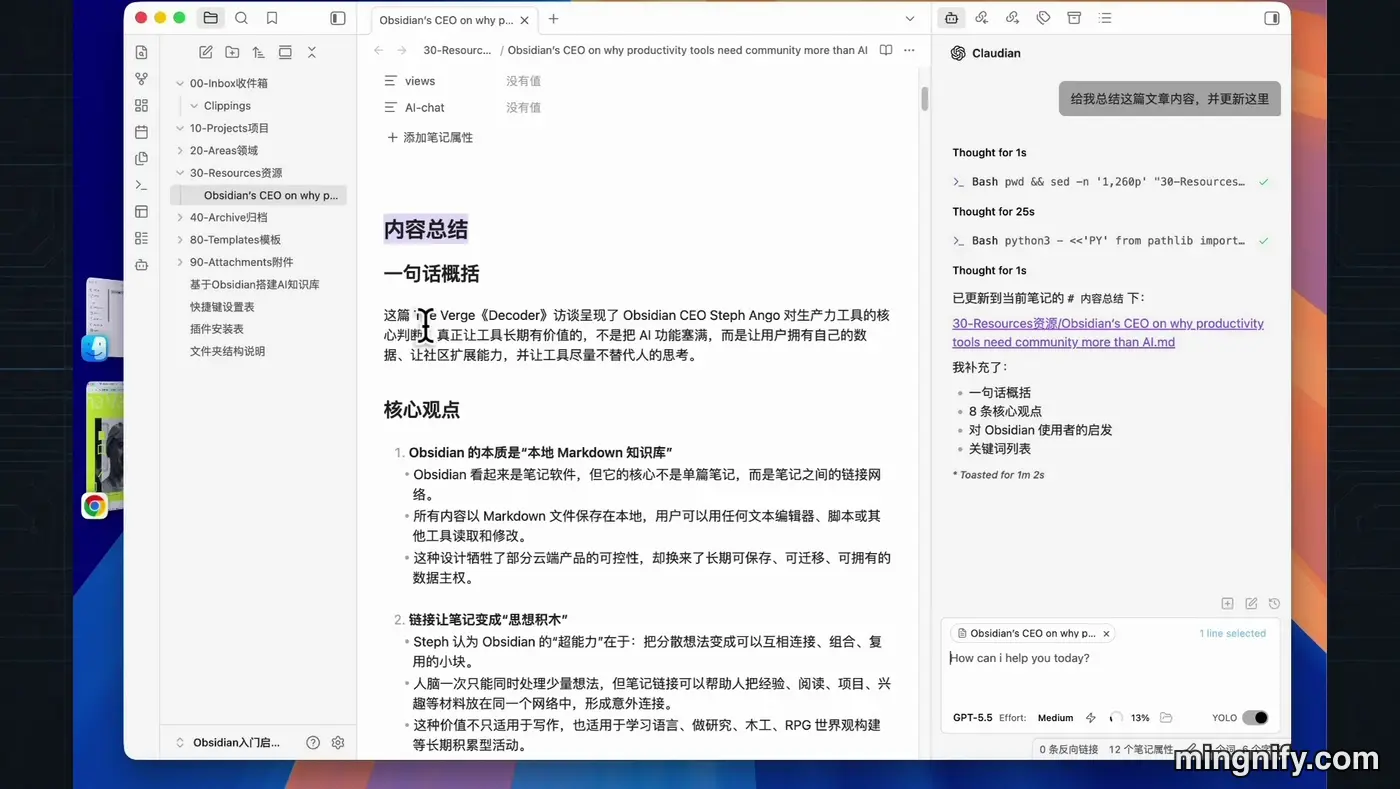Auto-reveal the current file in explorer
Image resolution: width=1400 pixels, height=789 pixels.
tap(285, 52)
